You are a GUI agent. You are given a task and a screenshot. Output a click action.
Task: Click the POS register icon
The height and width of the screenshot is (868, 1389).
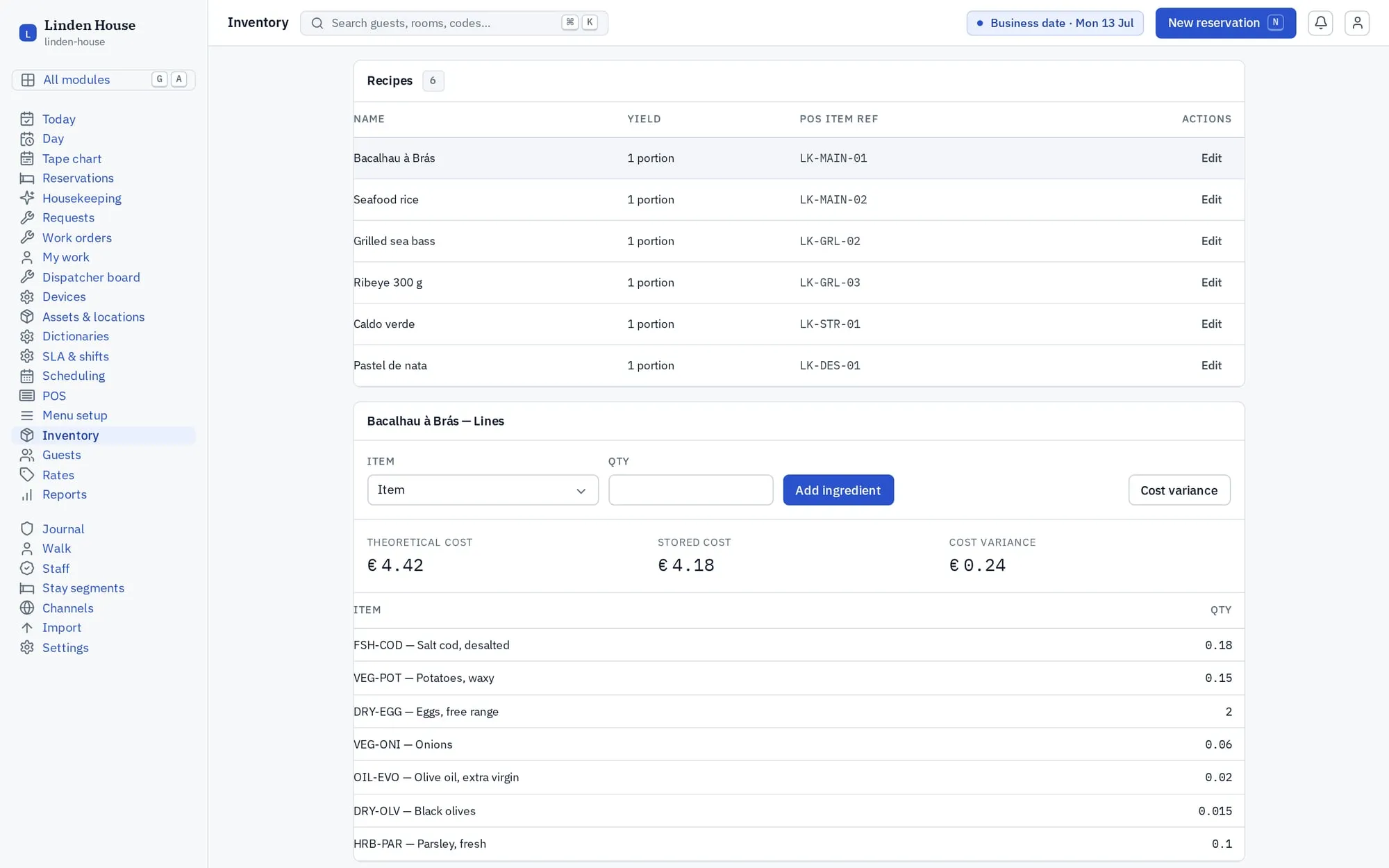click(x=27, y=396)
